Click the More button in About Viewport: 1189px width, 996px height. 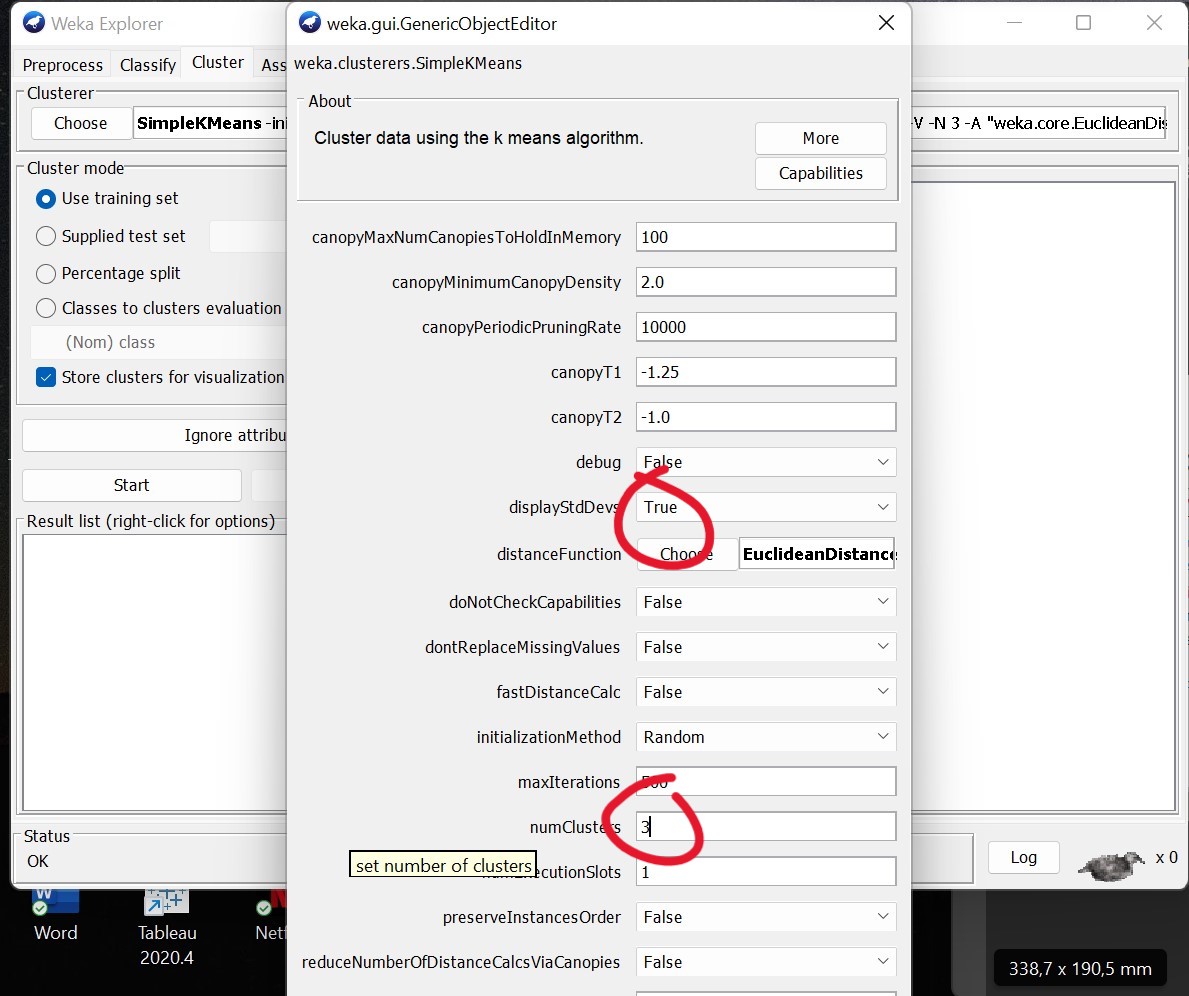pos(820,138)
